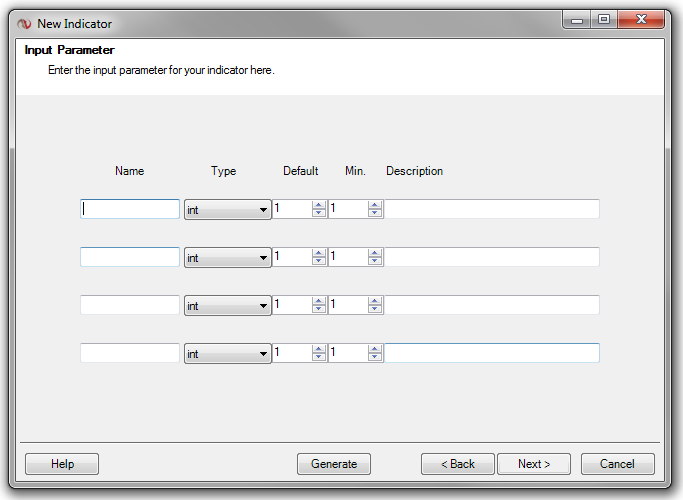This screenshot has height=500, width=683.
Task: Click the Default column header label
Action: [x=301, y=171]
